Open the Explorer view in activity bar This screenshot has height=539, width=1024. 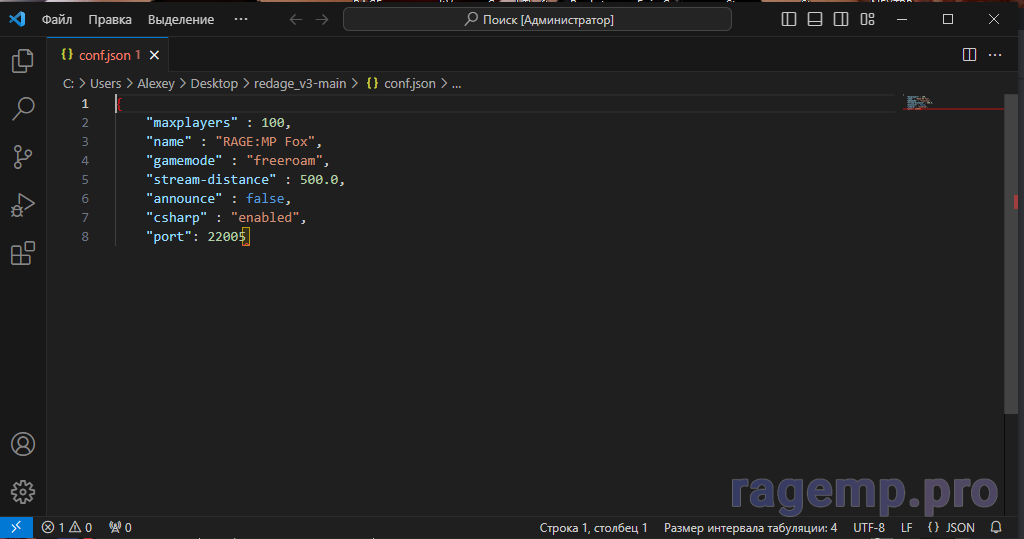pyautogui.click(x=22, y=61)
